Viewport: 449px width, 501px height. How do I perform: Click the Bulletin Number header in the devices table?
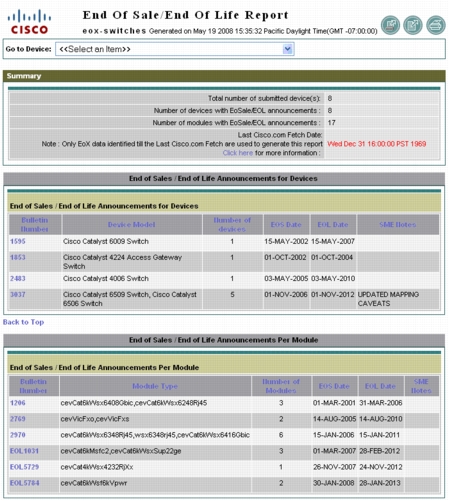click(x=35, y=225)
